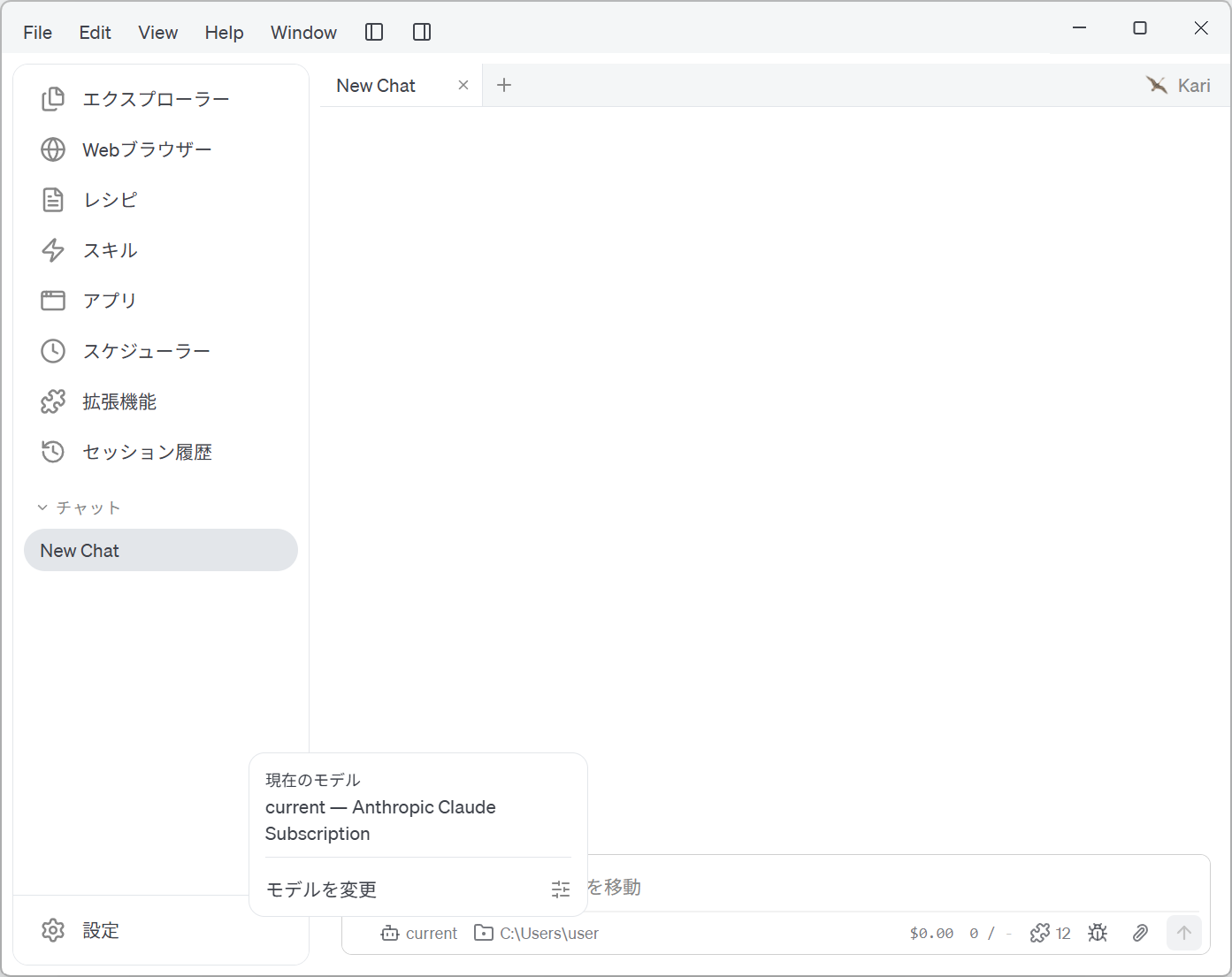Open the Help menu
The width and height of the screenshot is (1232, 977).
point(224,33)
